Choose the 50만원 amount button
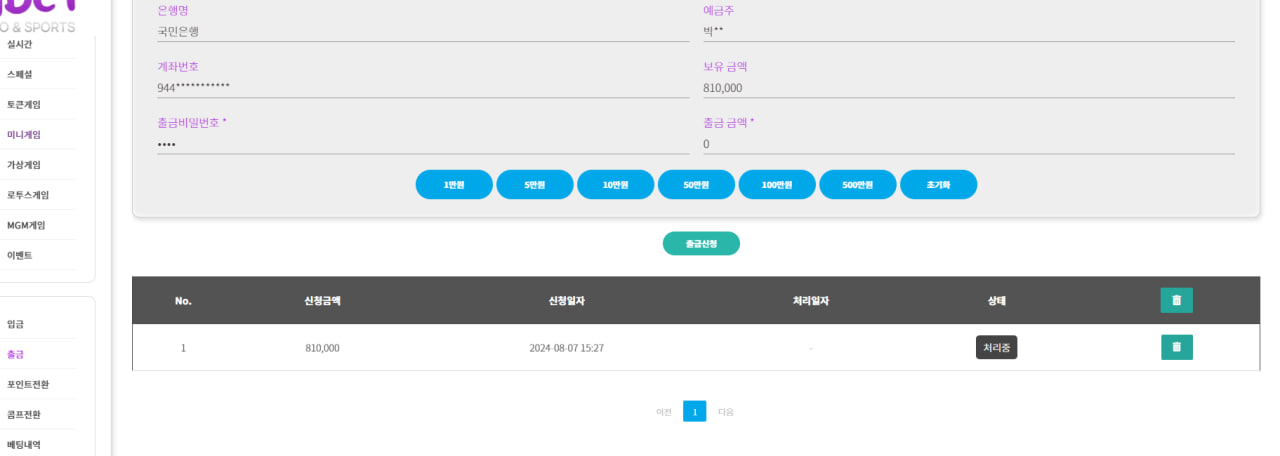 coord(696,185)
